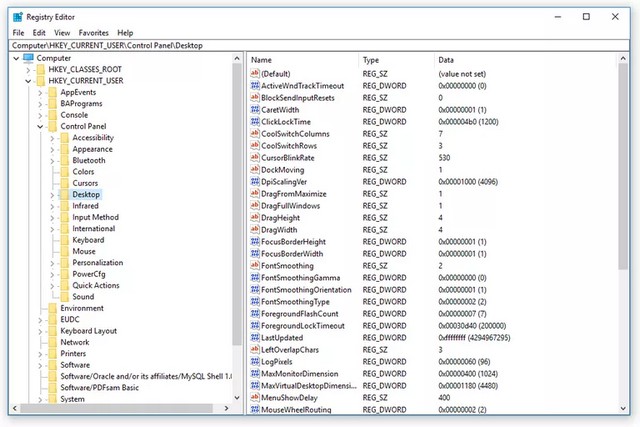Click values pane scrollbar down arrow
640x427 pixels.
623,408
